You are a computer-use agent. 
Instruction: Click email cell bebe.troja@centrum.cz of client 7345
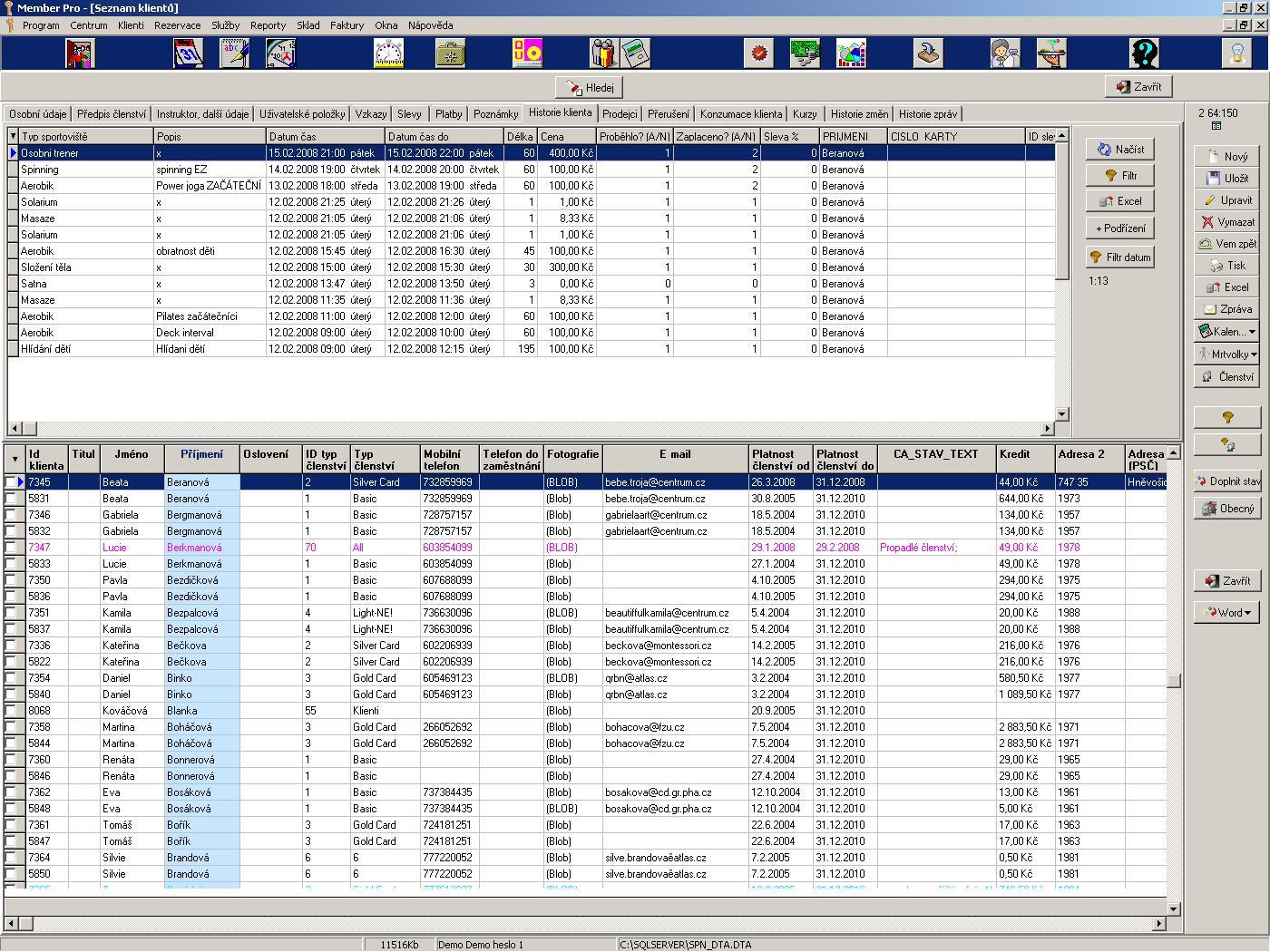[x=675, y=482]
